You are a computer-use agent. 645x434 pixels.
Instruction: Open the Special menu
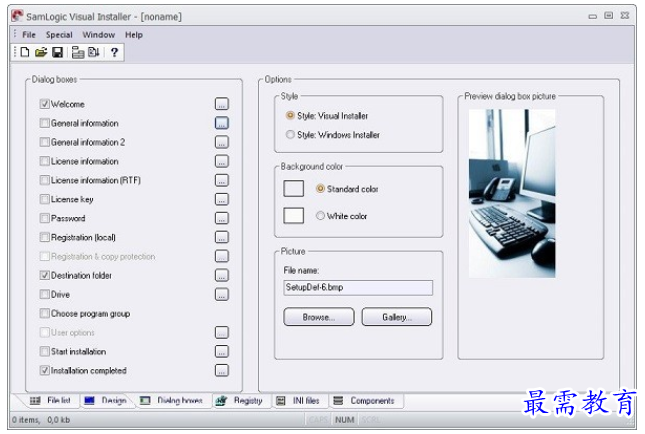click(x=59, y=35)
